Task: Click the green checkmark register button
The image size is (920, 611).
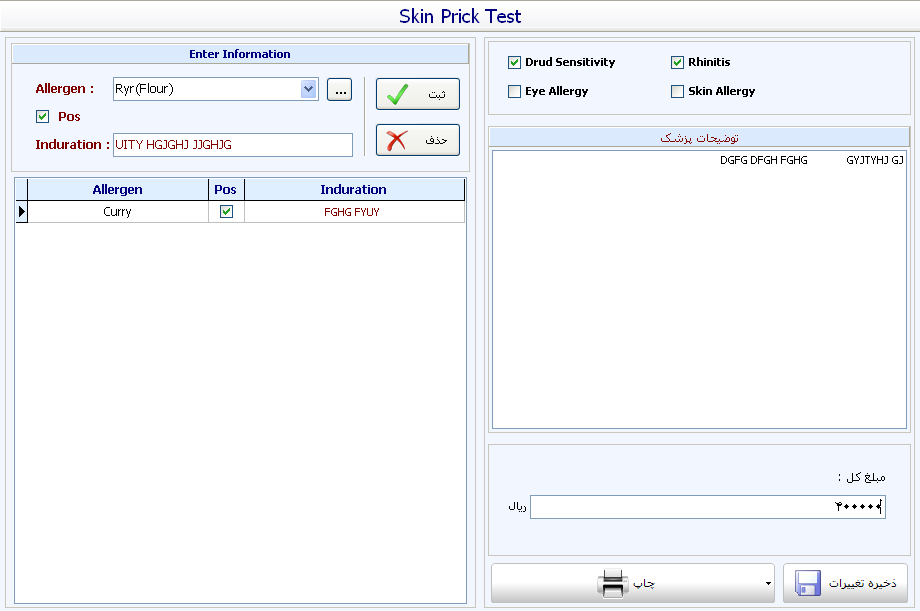Action: coord(417,94)
